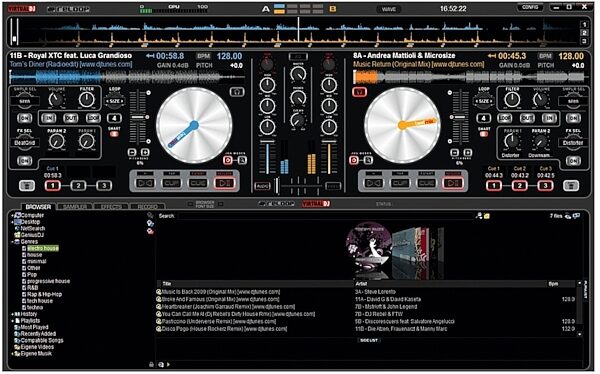
Task: Click left deck loop IN button
Action: point(48,118)
